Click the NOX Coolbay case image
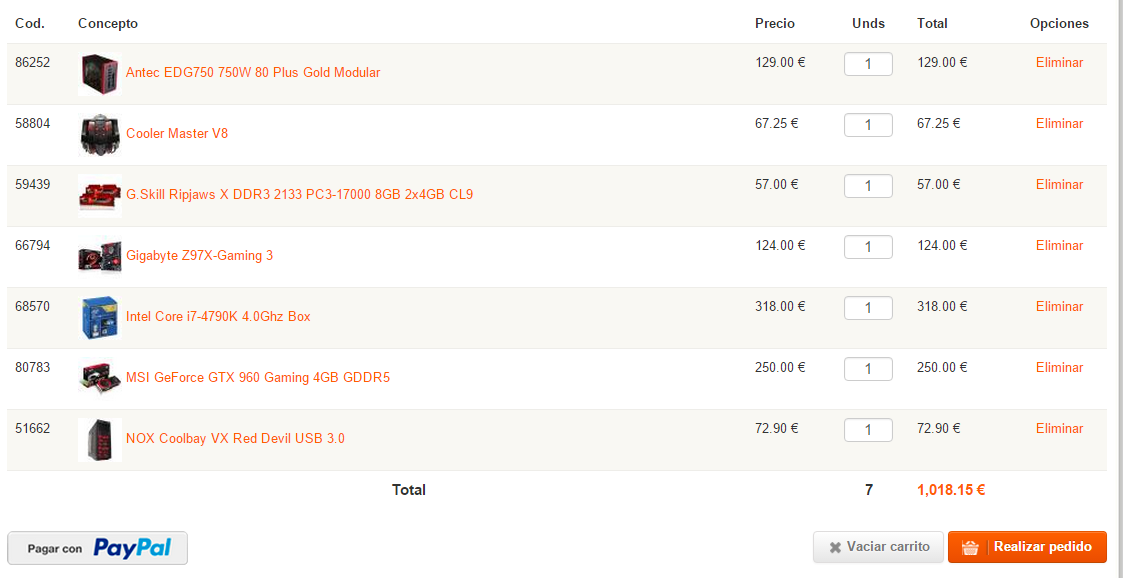 [100, 440]
